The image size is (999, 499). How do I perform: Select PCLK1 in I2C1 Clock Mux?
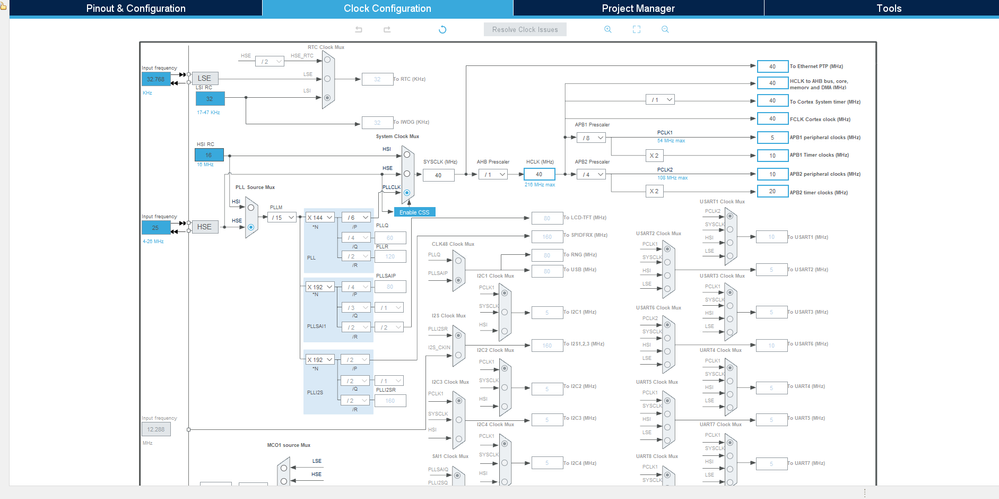tap(505, 294)
